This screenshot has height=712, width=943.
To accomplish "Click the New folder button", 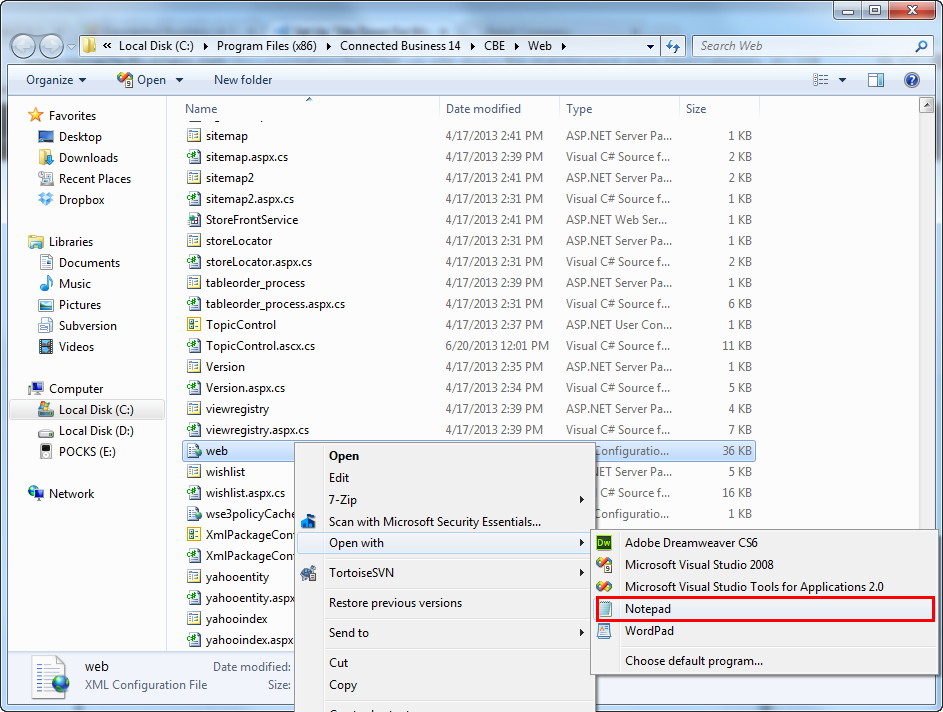I will coord(243,80).
